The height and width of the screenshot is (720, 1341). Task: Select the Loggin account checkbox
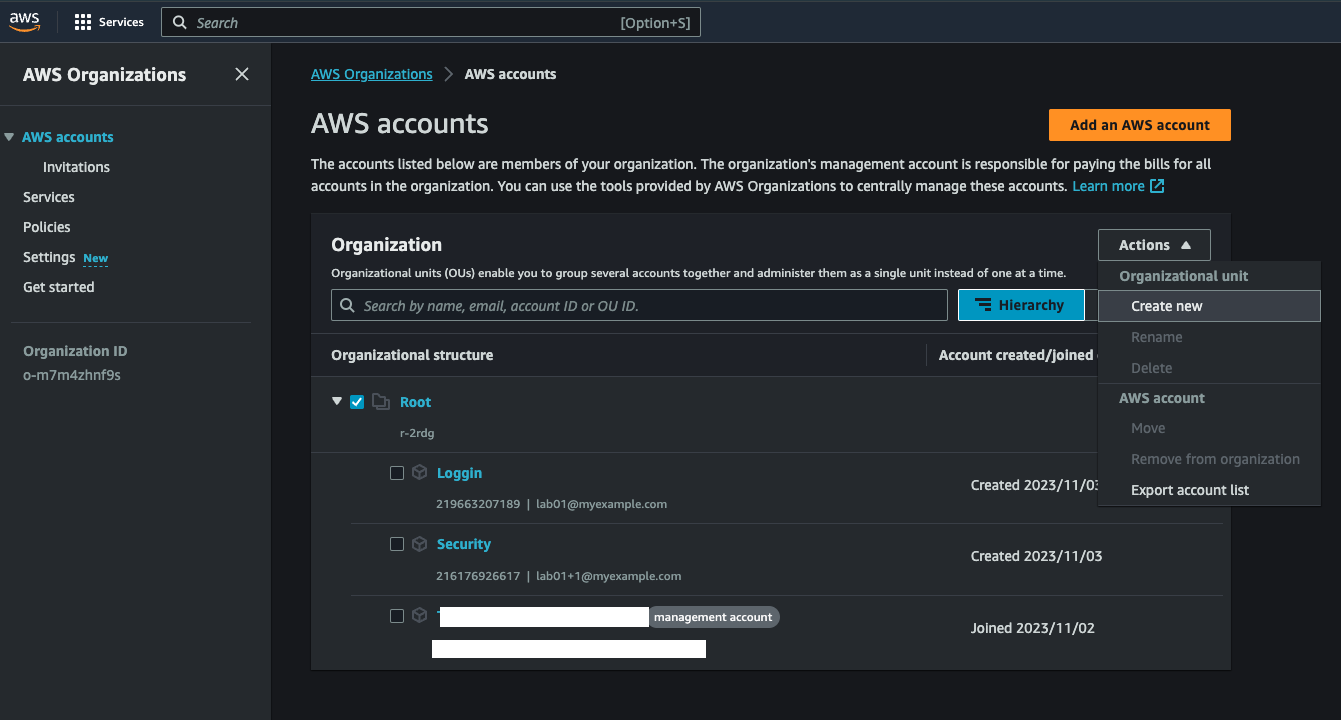397,473
